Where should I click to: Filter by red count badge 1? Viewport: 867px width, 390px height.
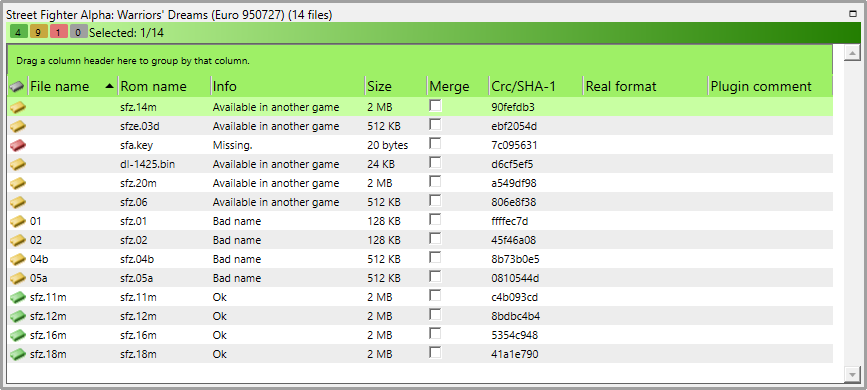tap(59, 32)
